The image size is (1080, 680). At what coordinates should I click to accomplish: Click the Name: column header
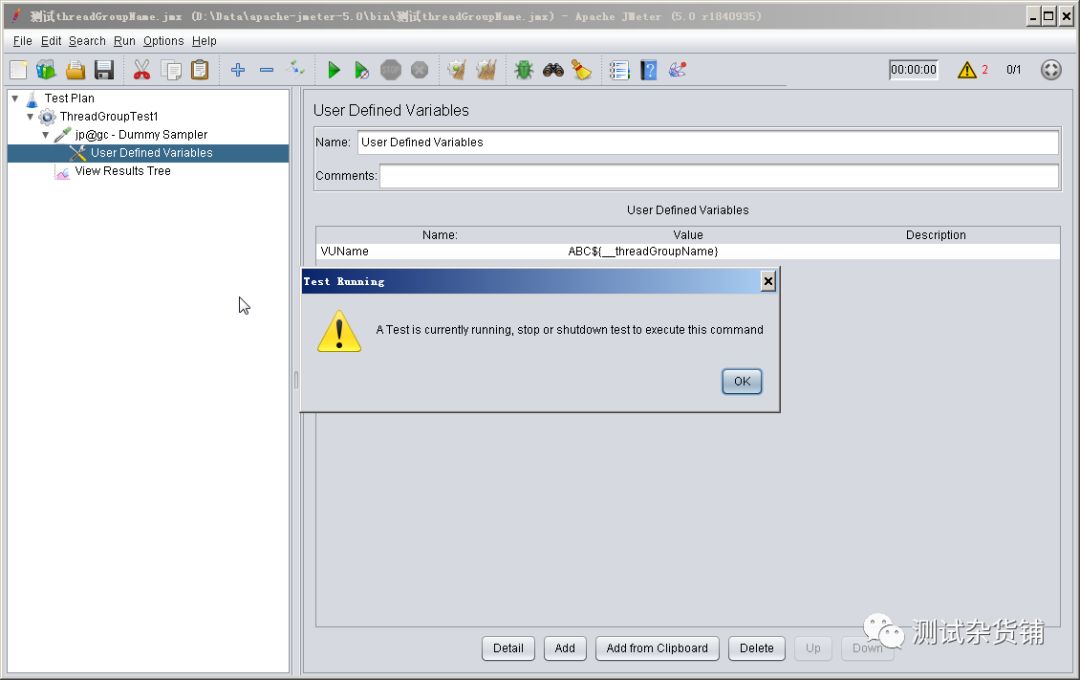point(440,235)
